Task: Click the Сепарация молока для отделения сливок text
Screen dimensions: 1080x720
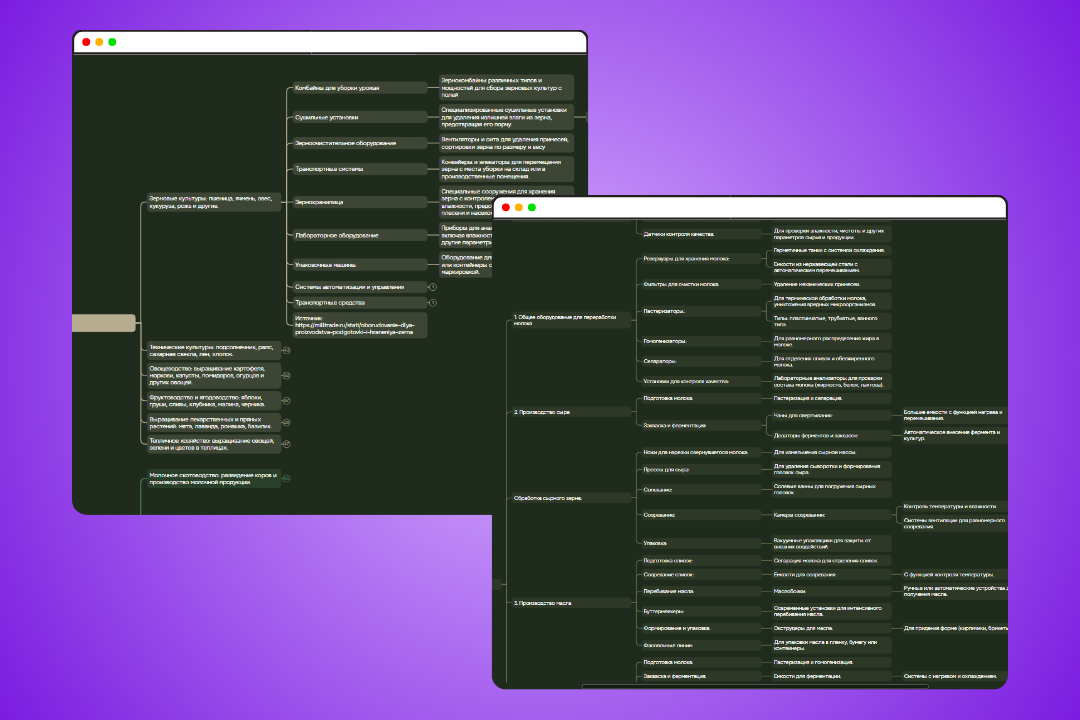Action: click(825, 561)
